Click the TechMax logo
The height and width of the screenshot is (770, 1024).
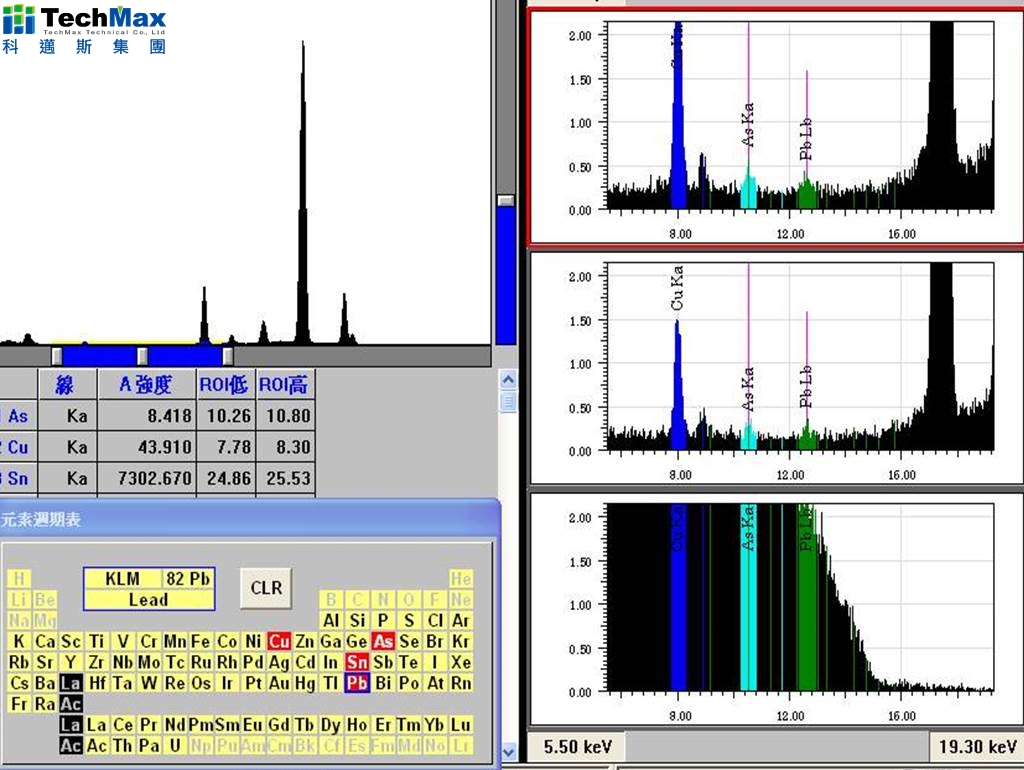(84, 29)
